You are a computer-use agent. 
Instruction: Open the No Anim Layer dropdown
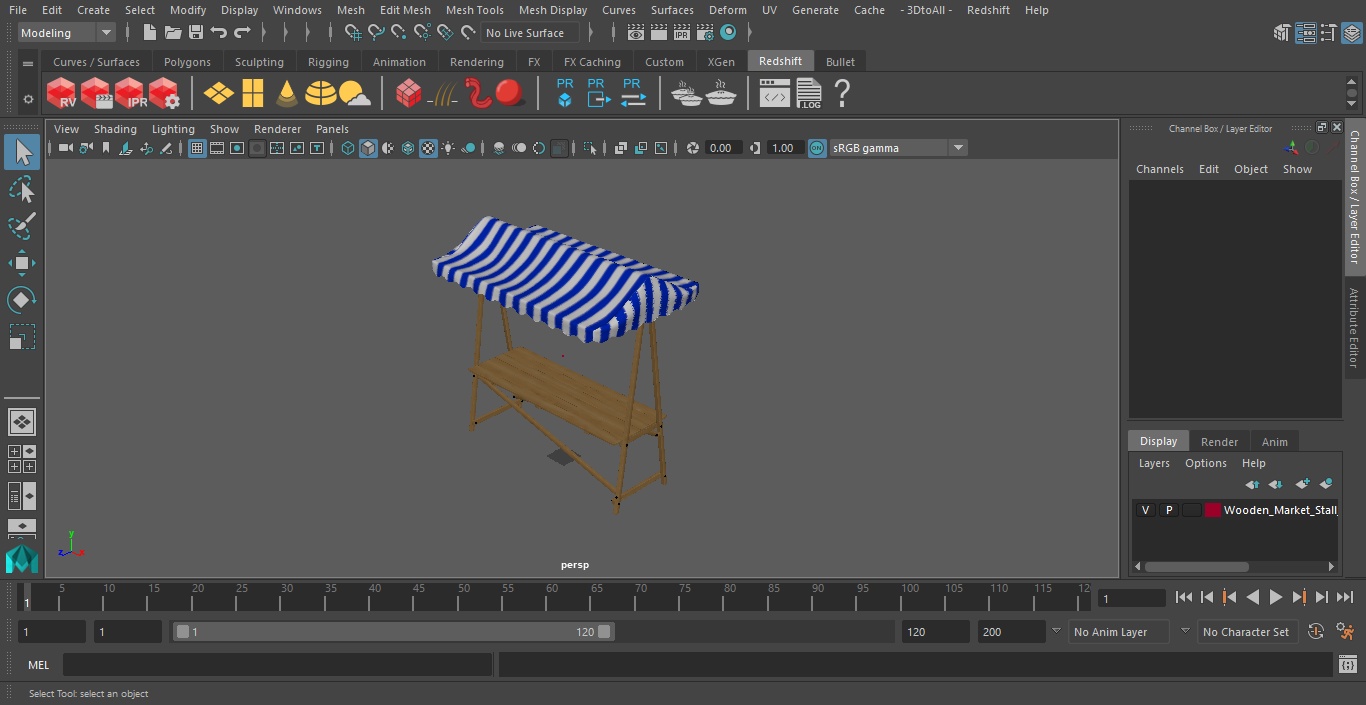1120,632
